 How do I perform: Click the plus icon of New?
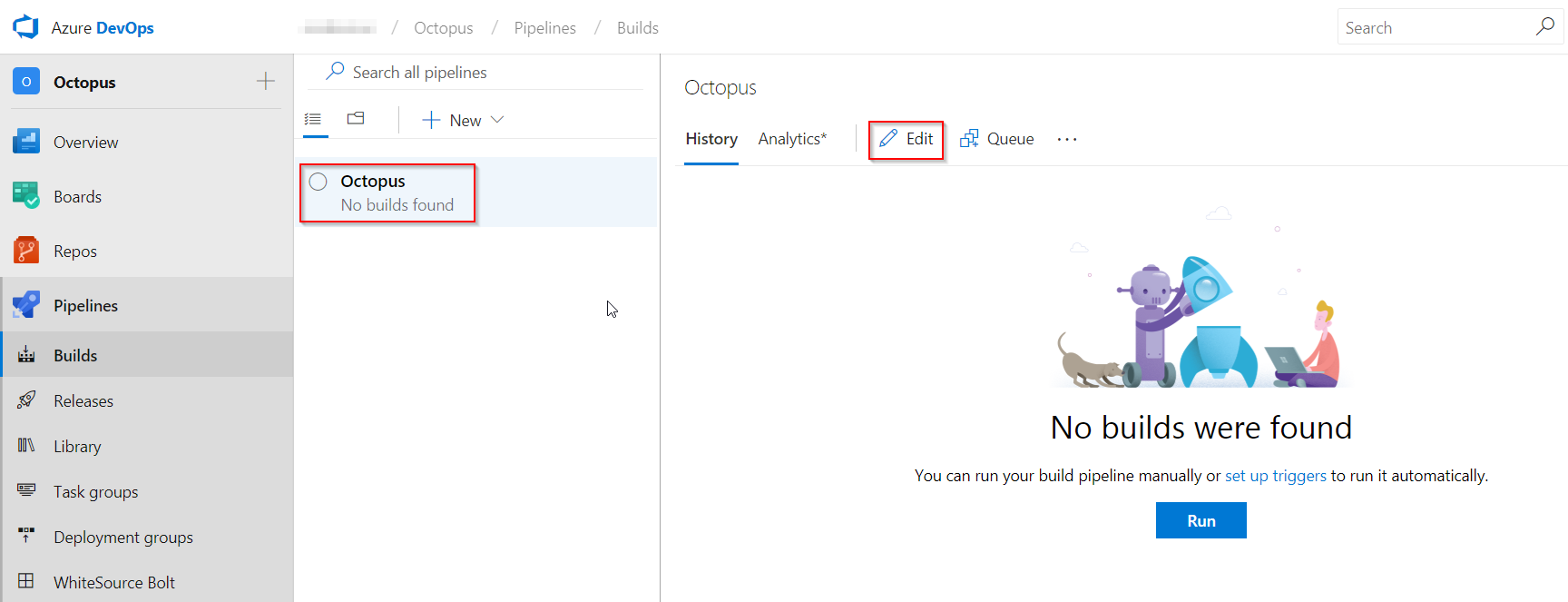pyautogui.click(x=431, y=120)
